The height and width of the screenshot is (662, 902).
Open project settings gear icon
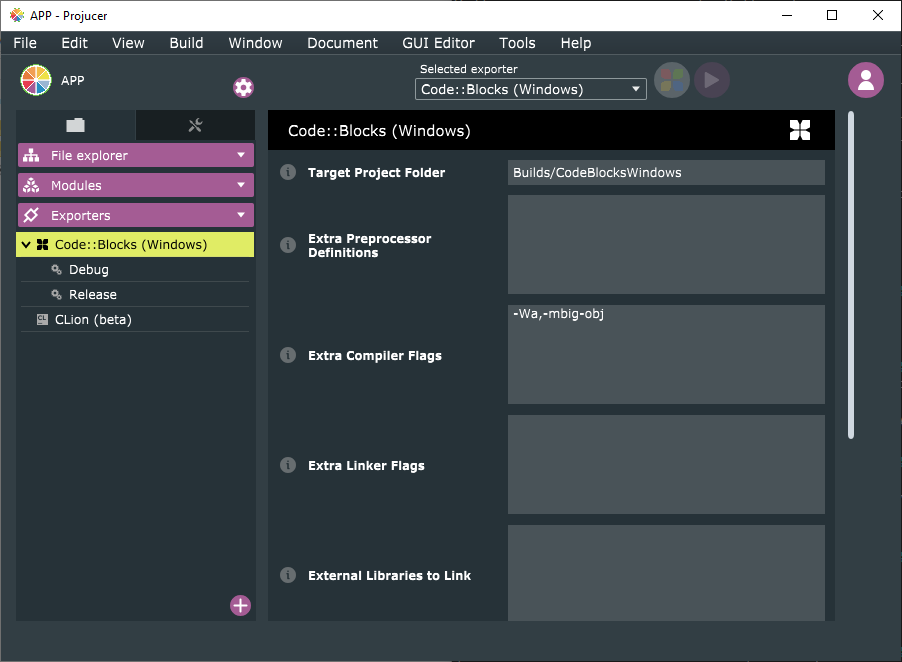243,87
